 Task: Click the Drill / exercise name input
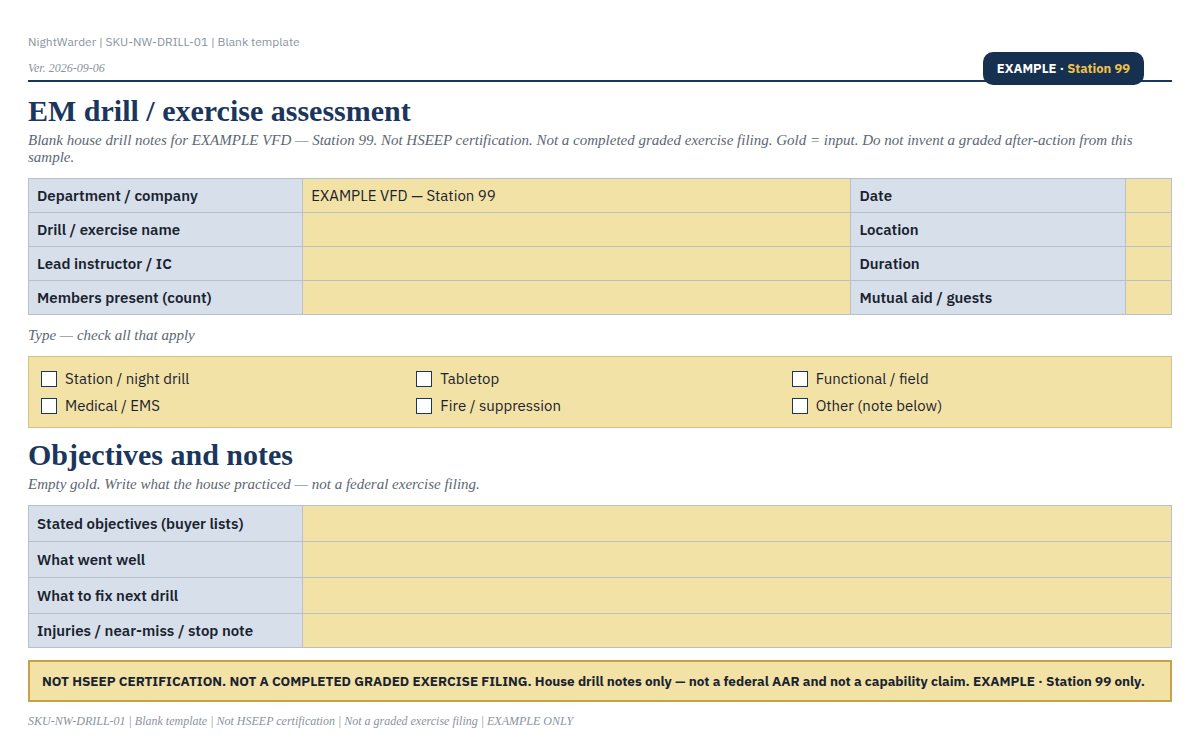pos(576,230)
